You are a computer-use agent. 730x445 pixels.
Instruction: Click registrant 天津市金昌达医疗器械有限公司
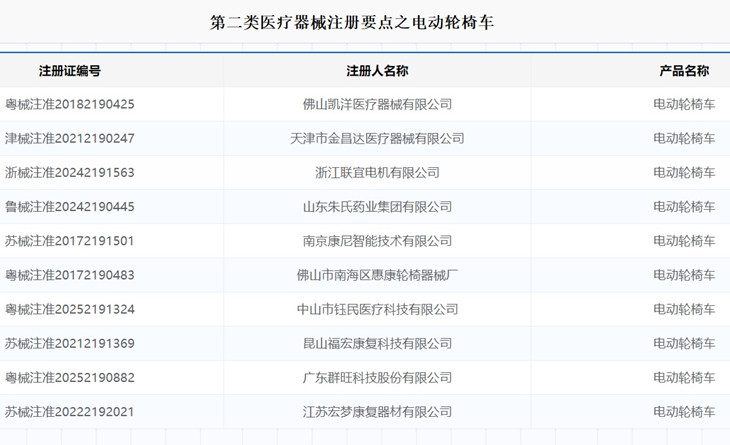(x=377, y=138)
